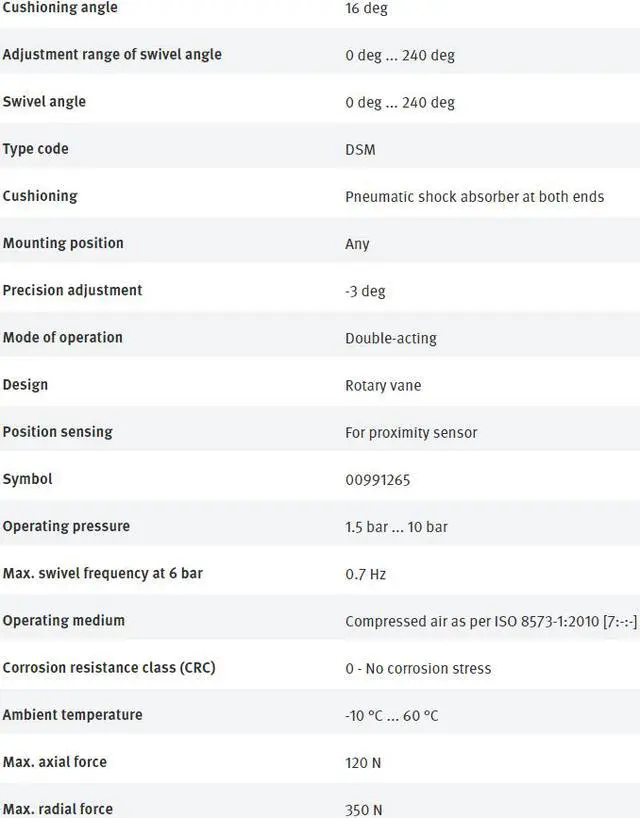Select the -3 deg precision adjustment value
This screenshot has width=640, height=818.
tap(365, 291)
